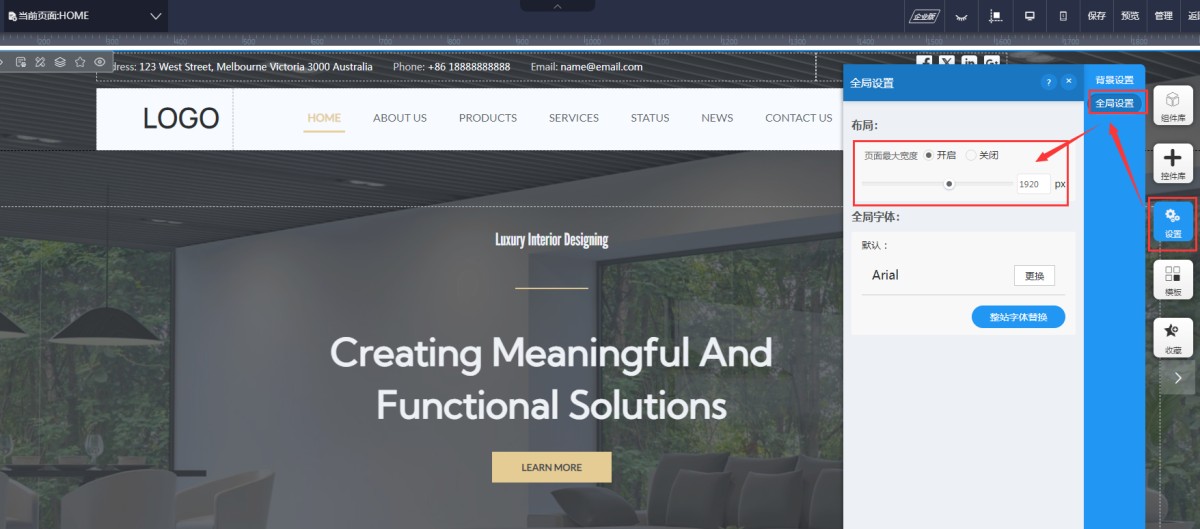Open the 当前页面:HOME page dropdown
This screenshot has height=529, width=1200.
pyautogui.click(x=85, y=16)
